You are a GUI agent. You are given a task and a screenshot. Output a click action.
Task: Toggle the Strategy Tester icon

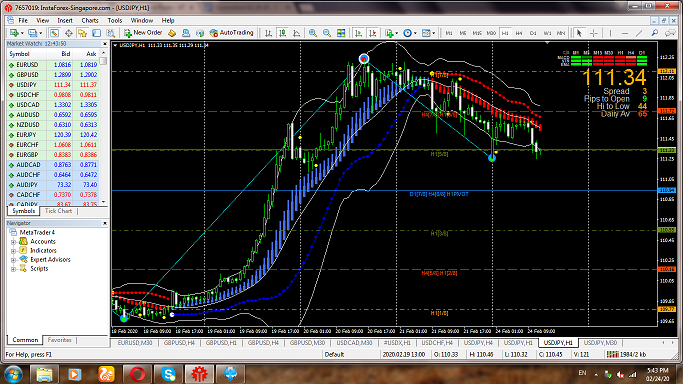110,33
